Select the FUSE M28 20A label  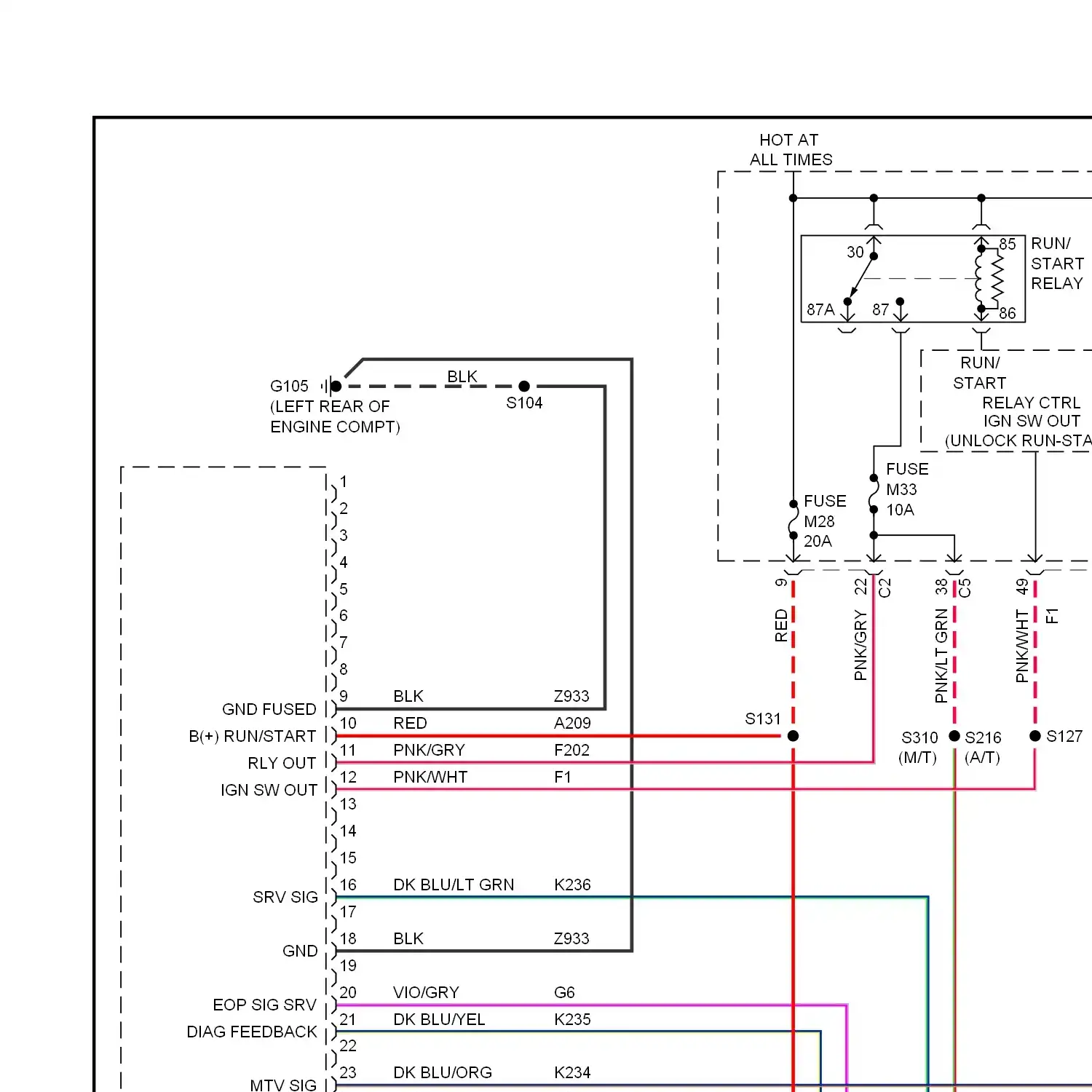825,521
